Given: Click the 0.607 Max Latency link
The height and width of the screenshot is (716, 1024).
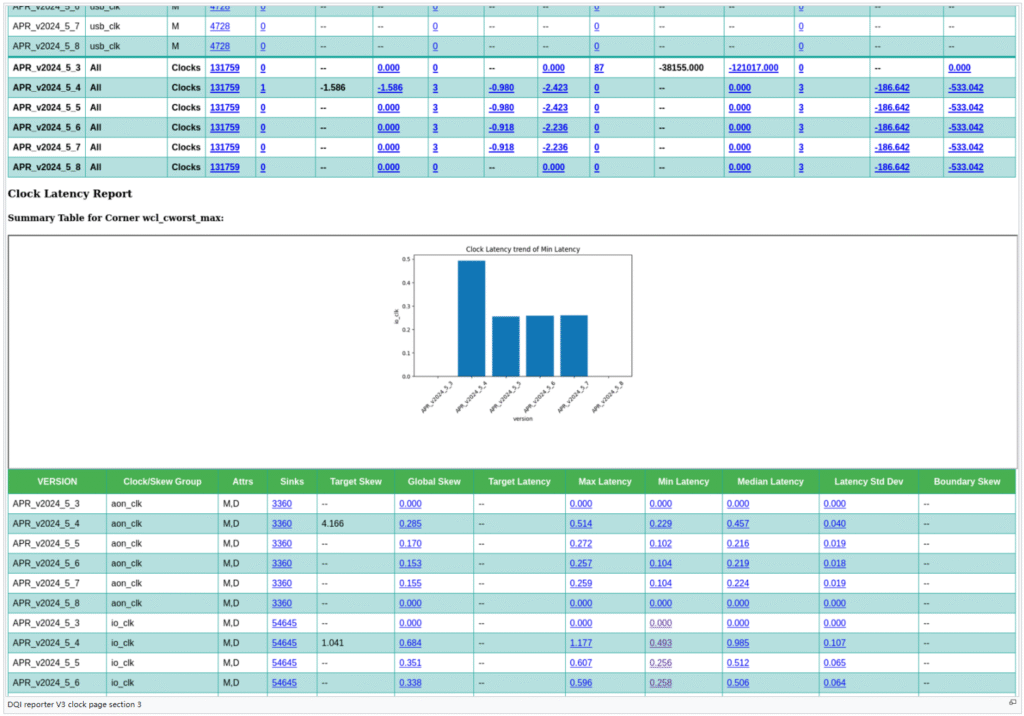Looking at the screenshot, I should coord(580,662).
